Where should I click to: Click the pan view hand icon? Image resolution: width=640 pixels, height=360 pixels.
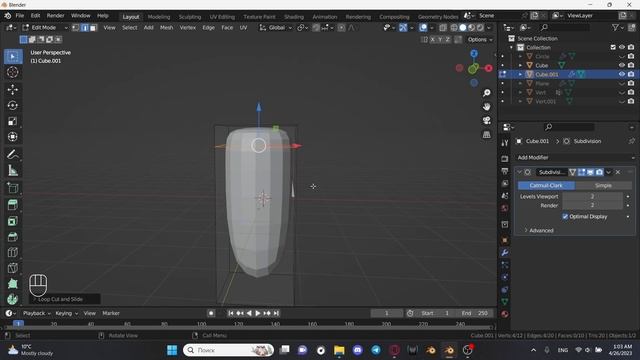tap(487, 107)
